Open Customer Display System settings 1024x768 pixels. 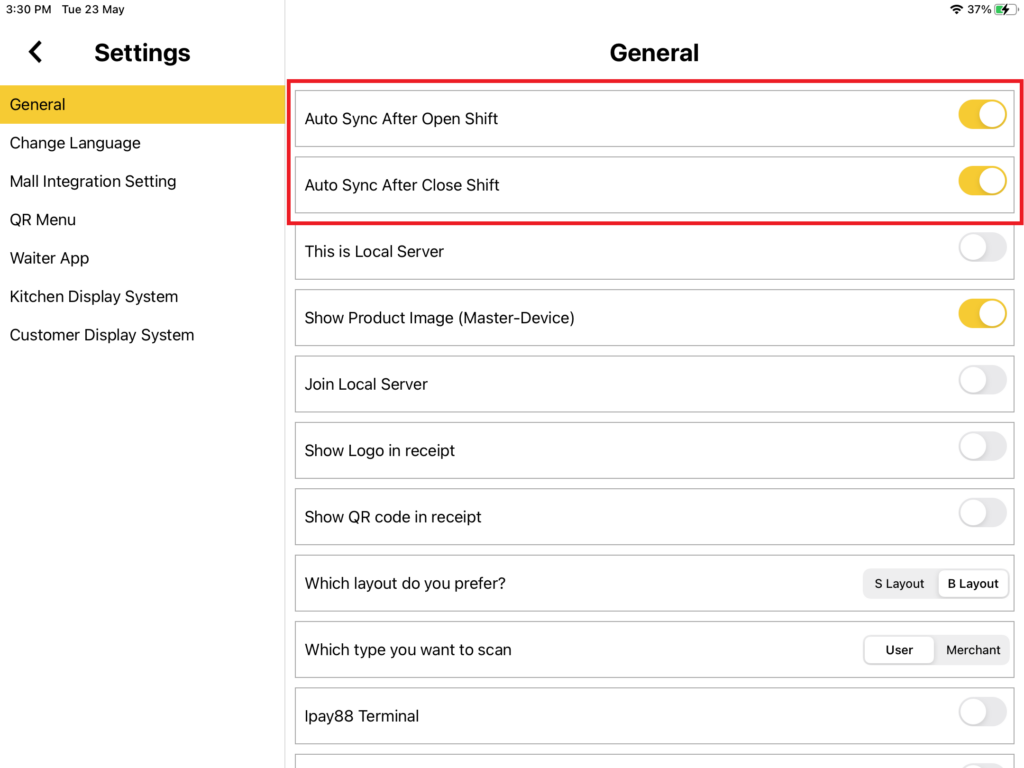tap(102, 335)
